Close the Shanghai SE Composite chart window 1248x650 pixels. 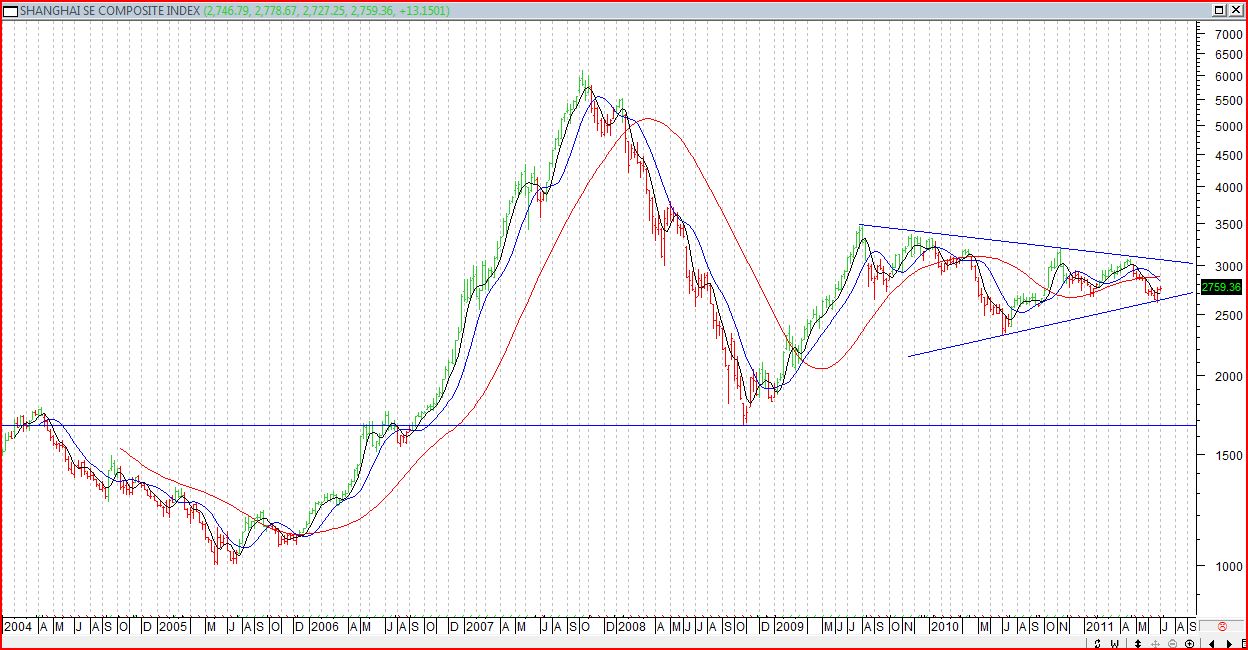pyautogui.click(x=1236, y=10)
